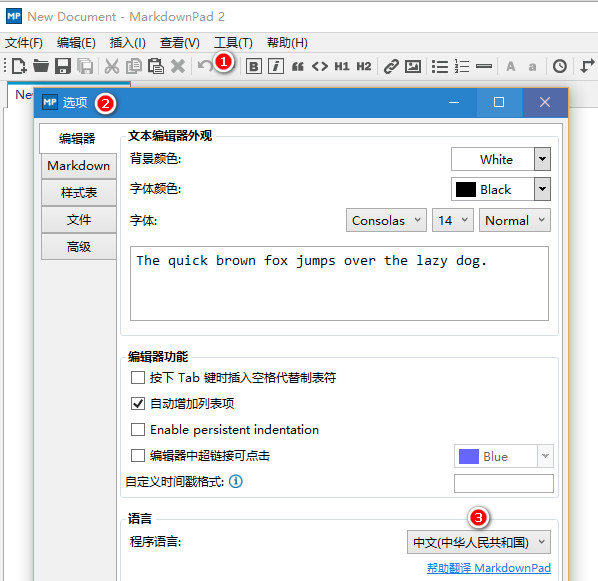
Task: Click the save all toolbar icon
Action: tap(85, 66)
